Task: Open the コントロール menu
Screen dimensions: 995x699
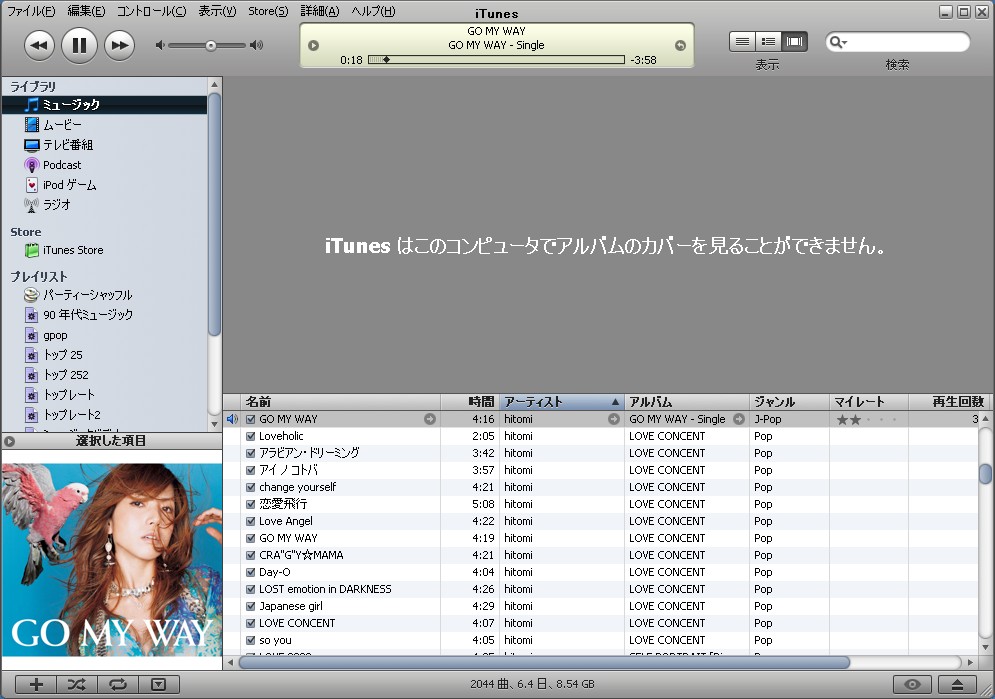Action: pyautogui.click(x=152, y=11)
